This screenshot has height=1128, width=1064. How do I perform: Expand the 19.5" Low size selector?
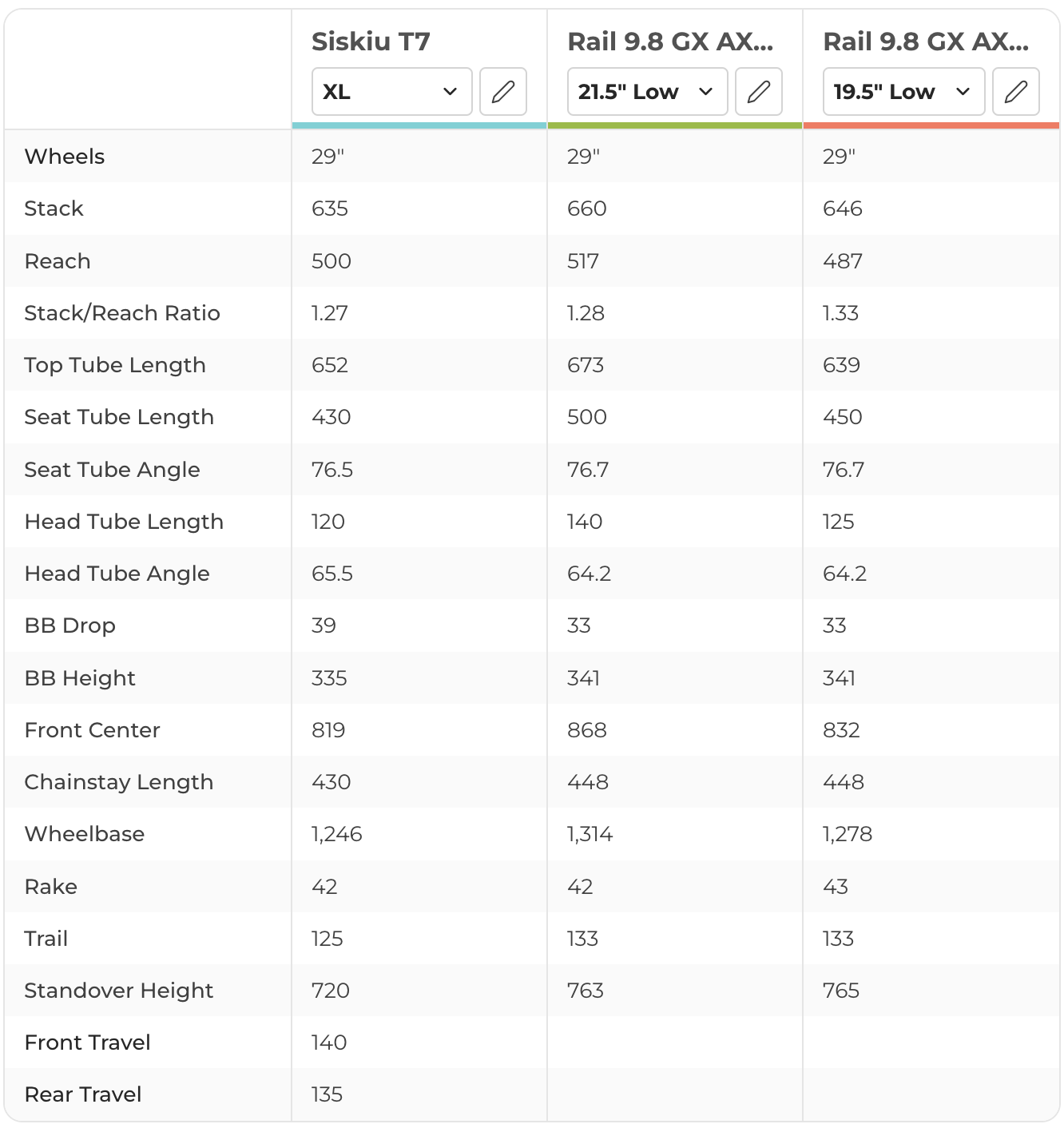tap(903, 92)
